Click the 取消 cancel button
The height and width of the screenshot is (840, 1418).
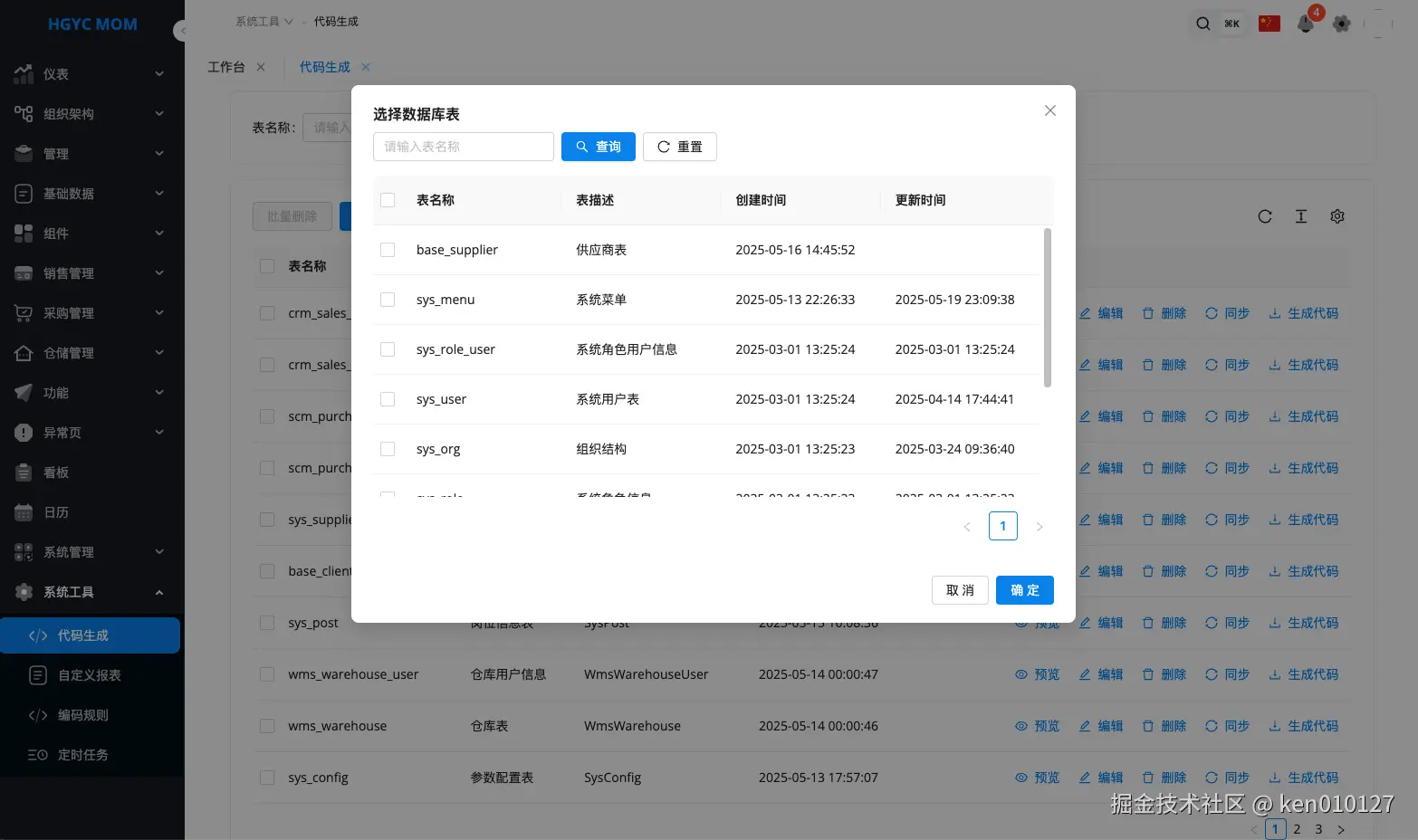(x=960, y=590)
